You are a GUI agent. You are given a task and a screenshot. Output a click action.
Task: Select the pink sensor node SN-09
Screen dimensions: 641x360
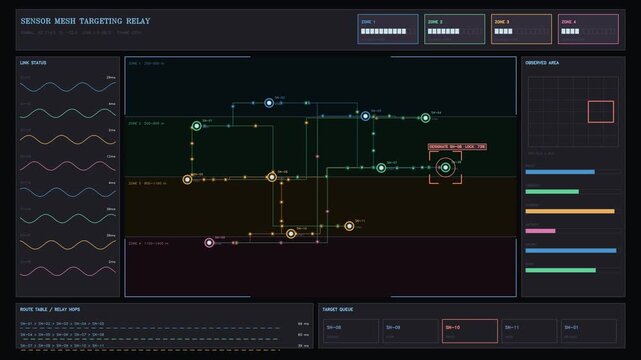coord(209,243)
